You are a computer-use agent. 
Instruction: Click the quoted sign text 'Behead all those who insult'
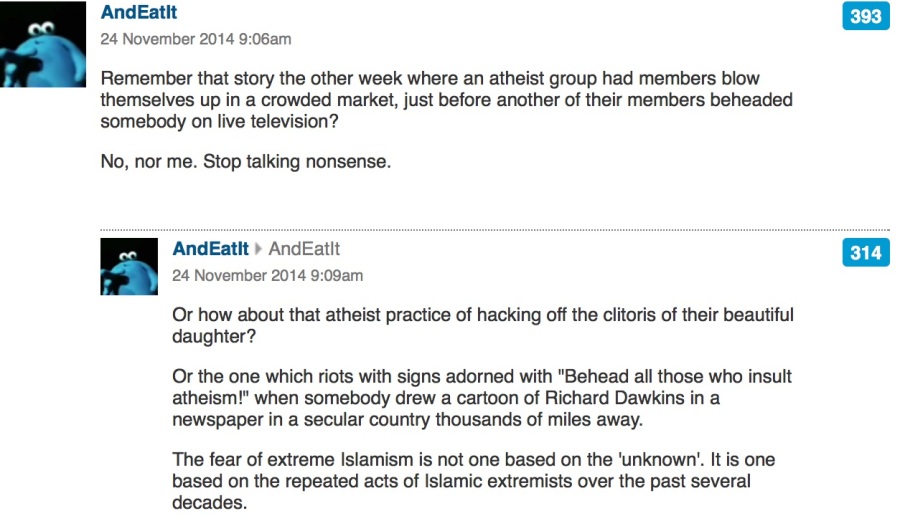[675, 377]
